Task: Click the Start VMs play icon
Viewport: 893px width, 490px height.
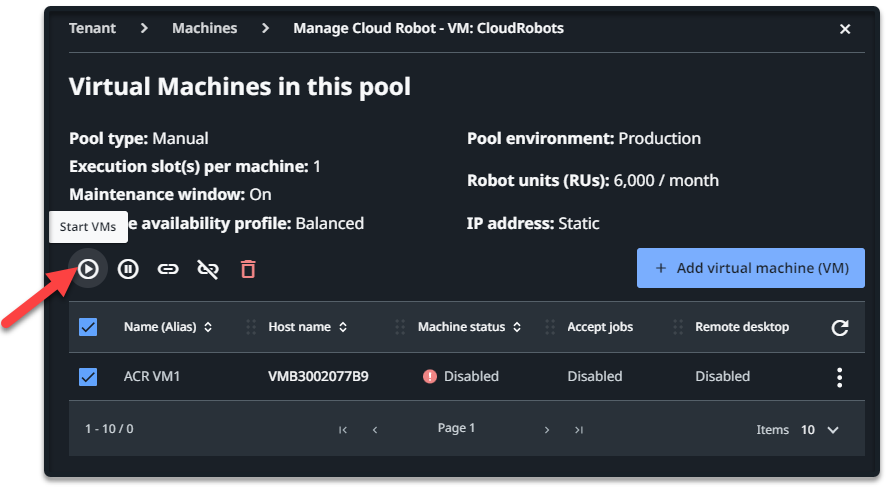Action: (x=88, y=268)
